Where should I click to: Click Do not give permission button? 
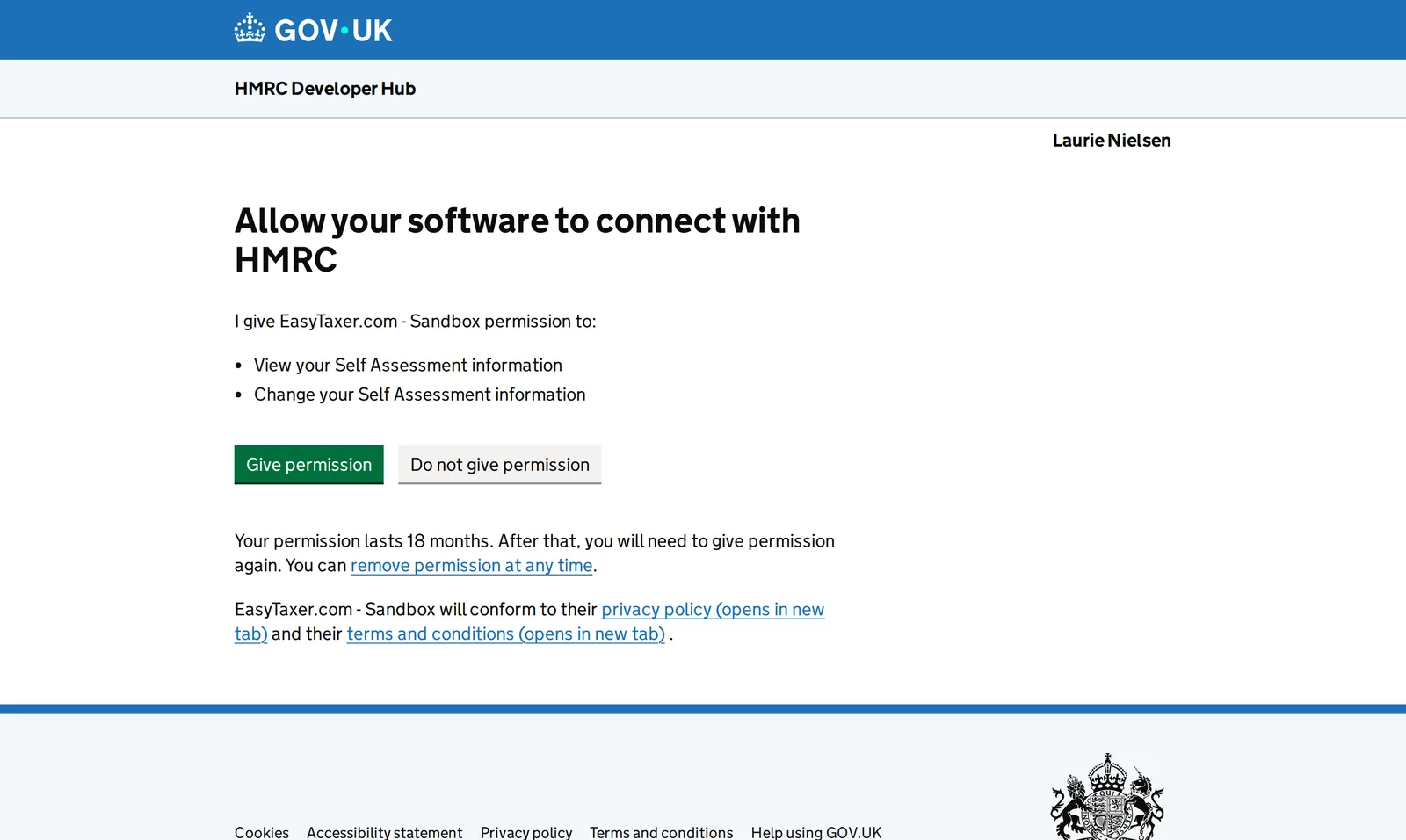(499, 464)
